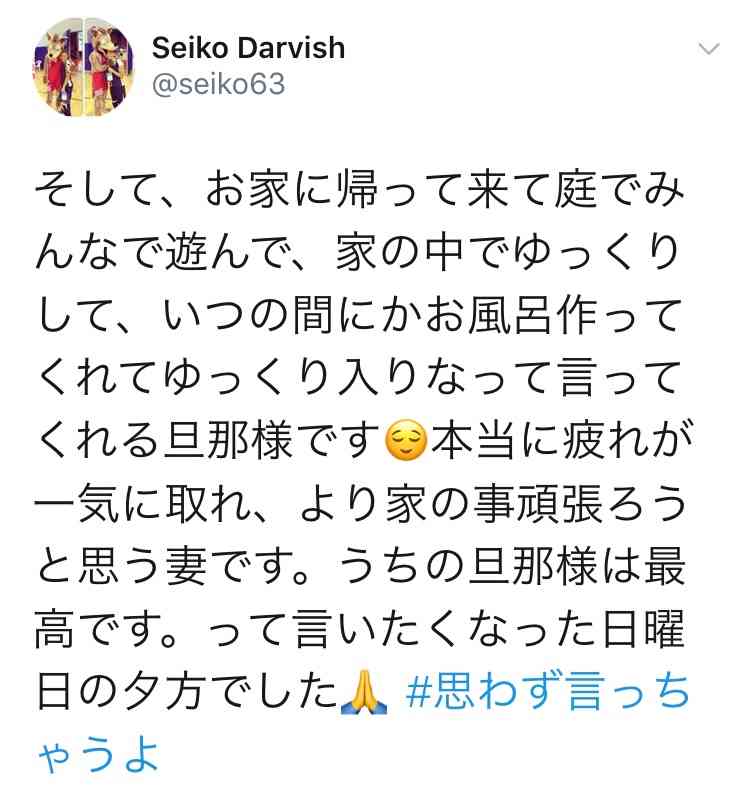
Task: Open the @seiko63 handle link
Action: (x=218, y=84)
